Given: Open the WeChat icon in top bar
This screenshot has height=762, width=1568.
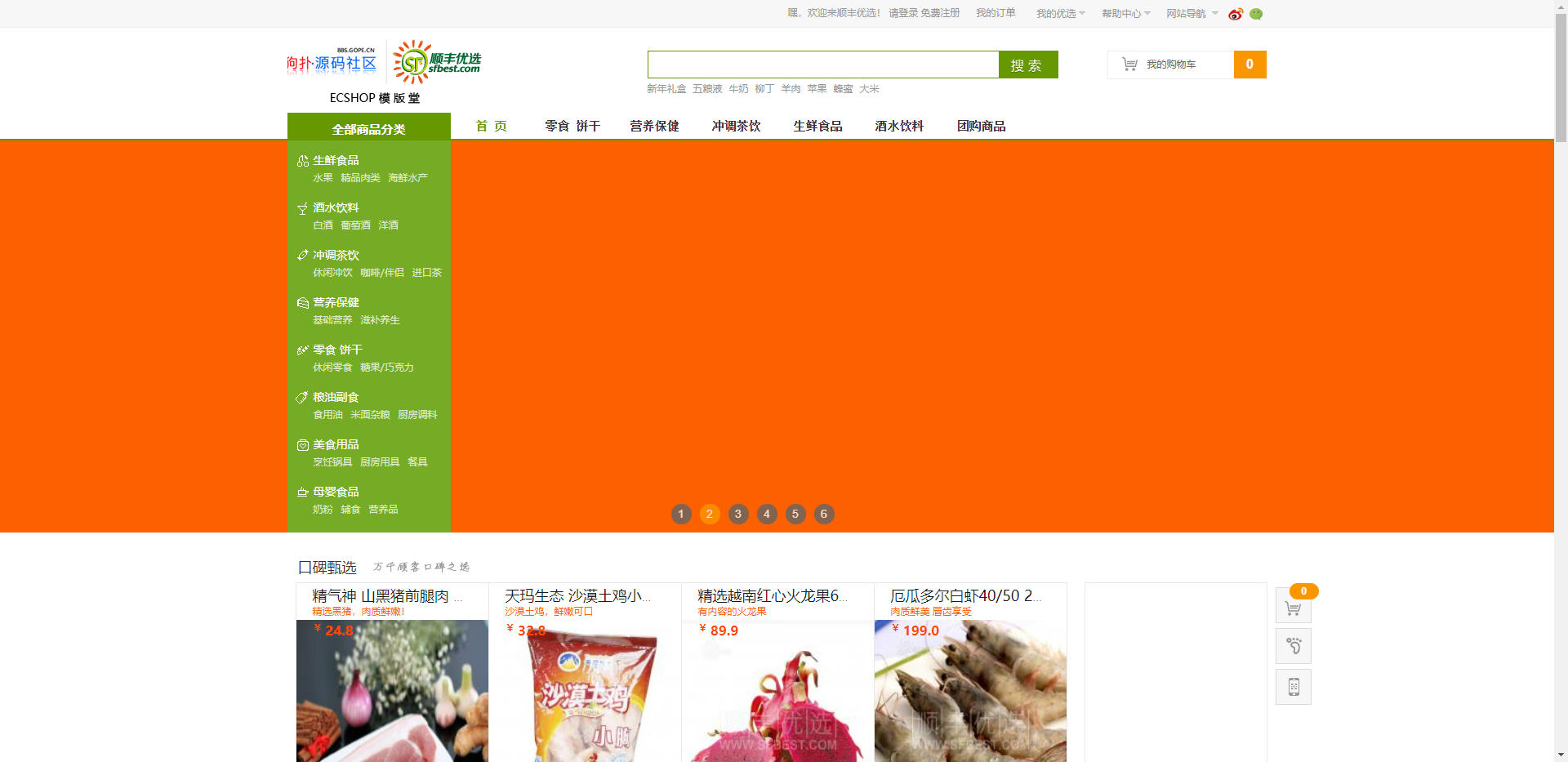Looking at the screenshot, I should (1256, 14).
